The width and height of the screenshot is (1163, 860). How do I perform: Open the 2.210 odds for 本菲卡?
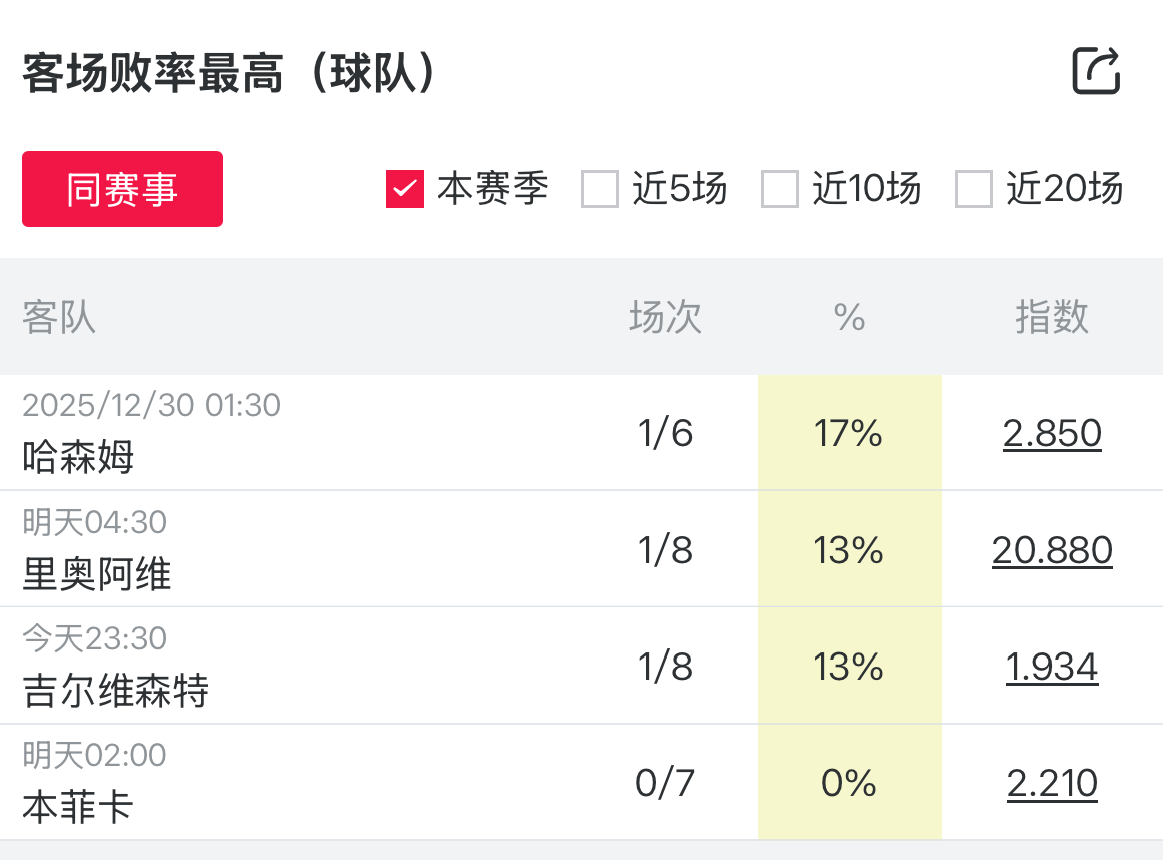[1052, 783]
